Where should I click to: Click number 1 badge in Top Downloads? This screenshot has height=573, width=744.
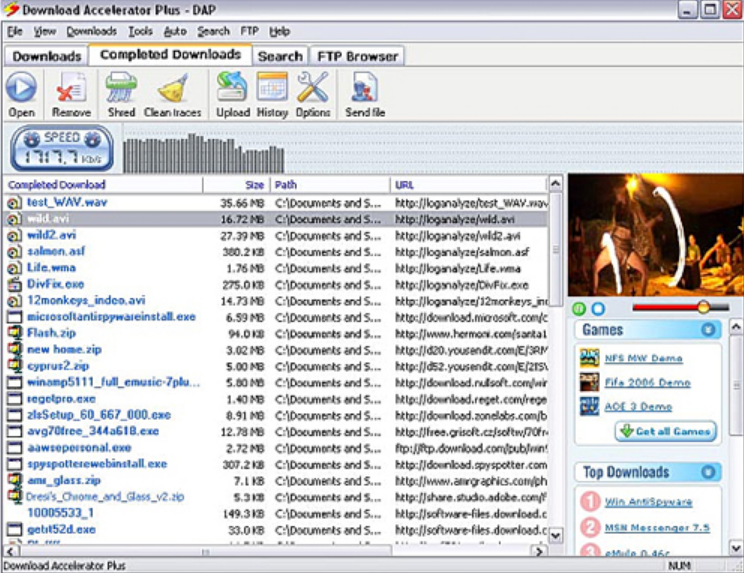[x=591, y=501]
